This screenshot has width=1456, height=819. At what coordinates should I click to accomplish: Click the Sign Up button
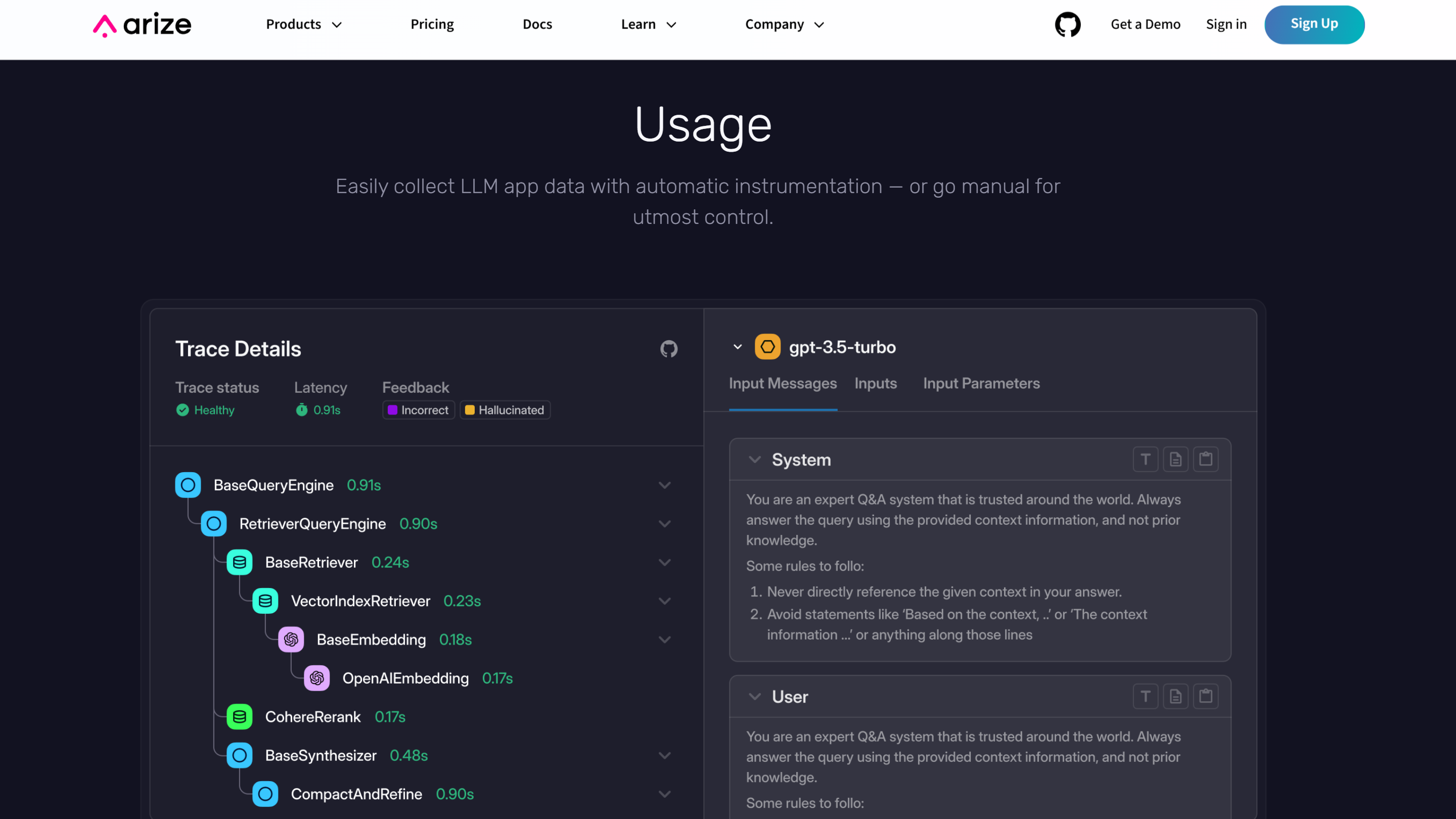click(x=1313, y=24)
